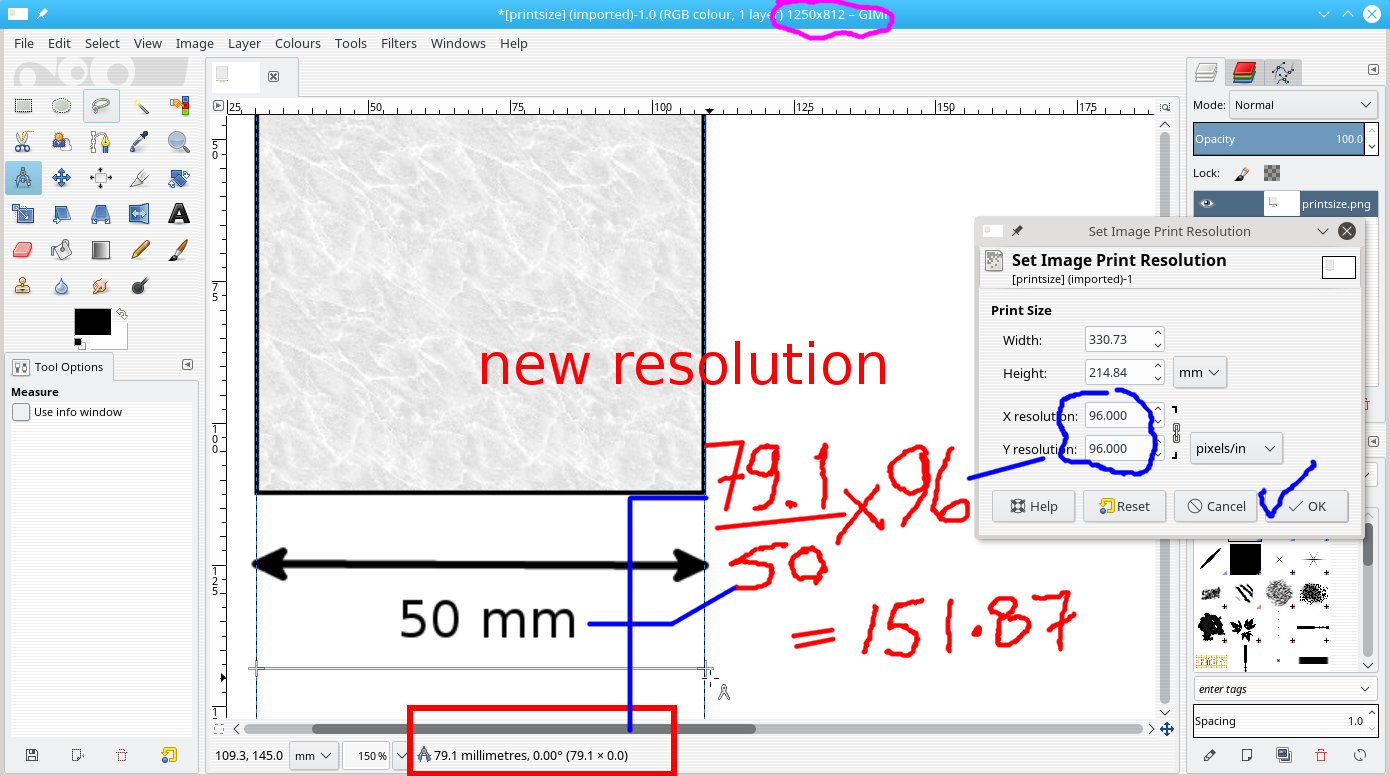The width and height of the screenshot is (1390, 776).
Task: Click the Cancel button in dialog
Action: [1215, 506]
